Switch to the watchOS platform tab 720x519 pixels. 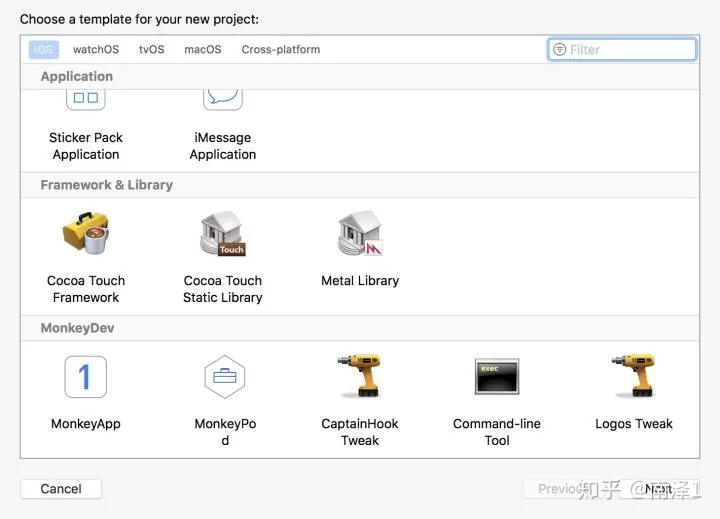96,50
